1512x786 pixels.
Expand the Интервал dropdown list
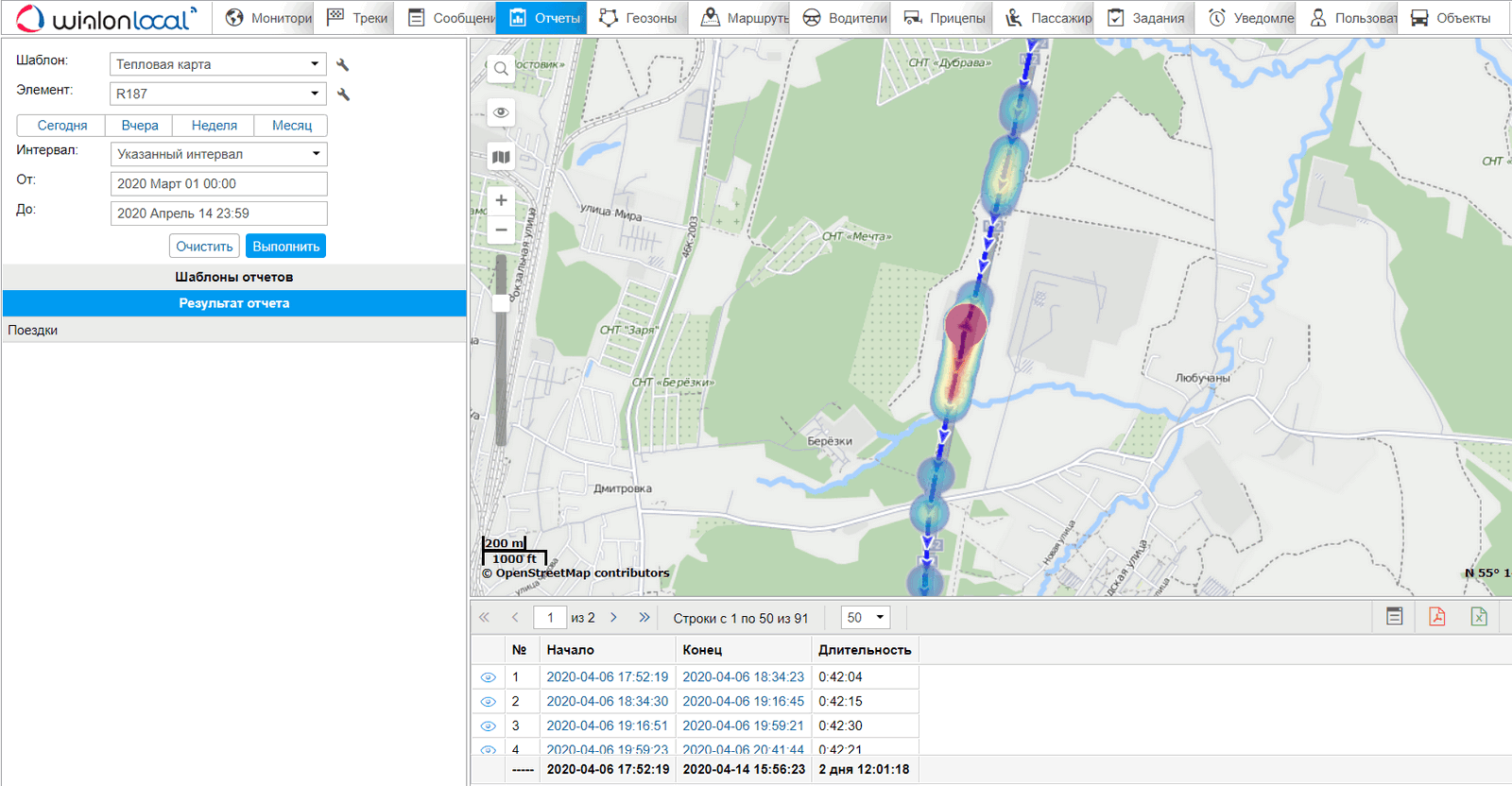click(x=218, y=154)
